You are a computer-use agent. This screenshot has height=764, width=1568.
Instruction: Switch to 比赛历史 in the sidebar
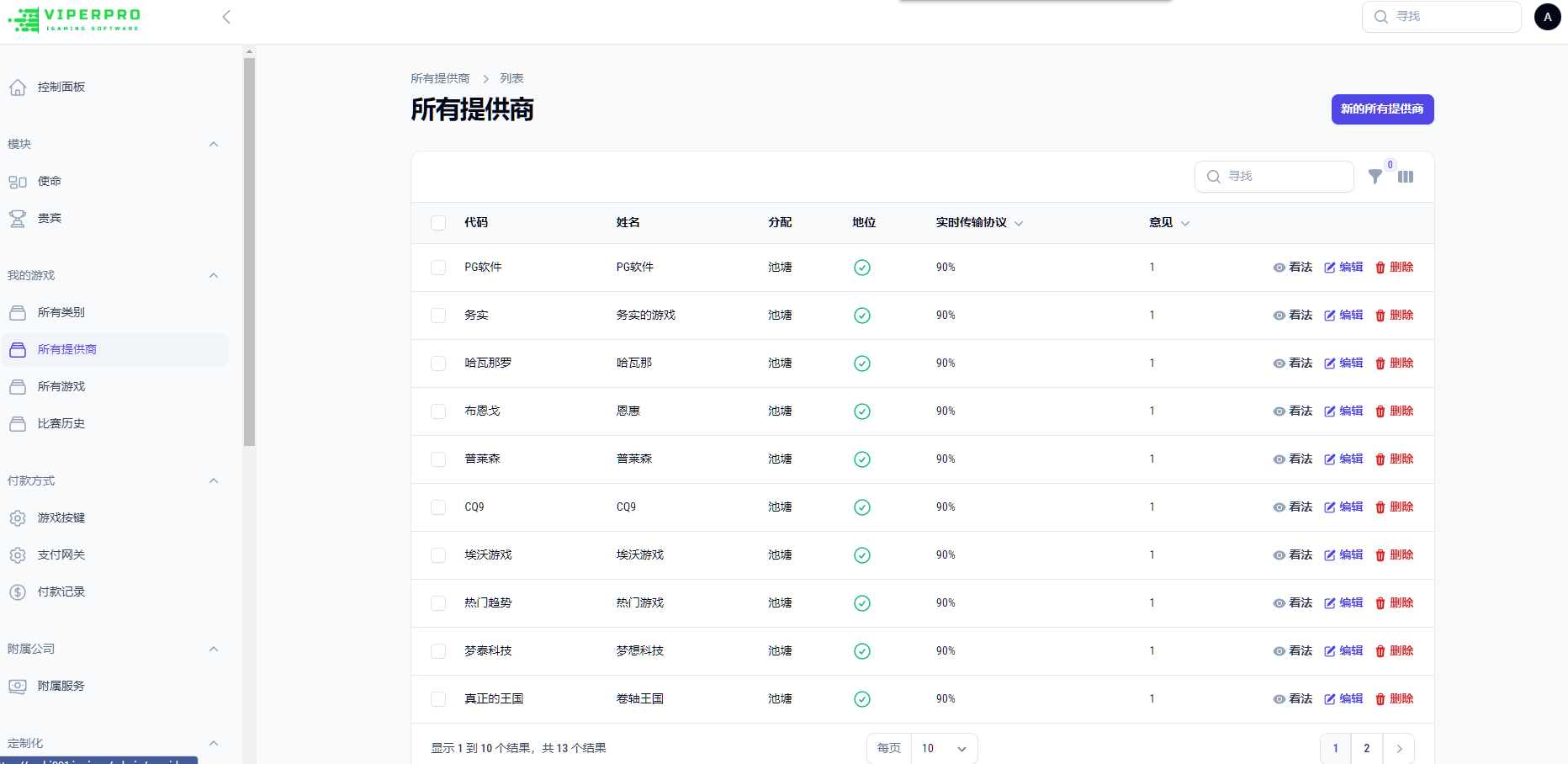coord(60,423)
